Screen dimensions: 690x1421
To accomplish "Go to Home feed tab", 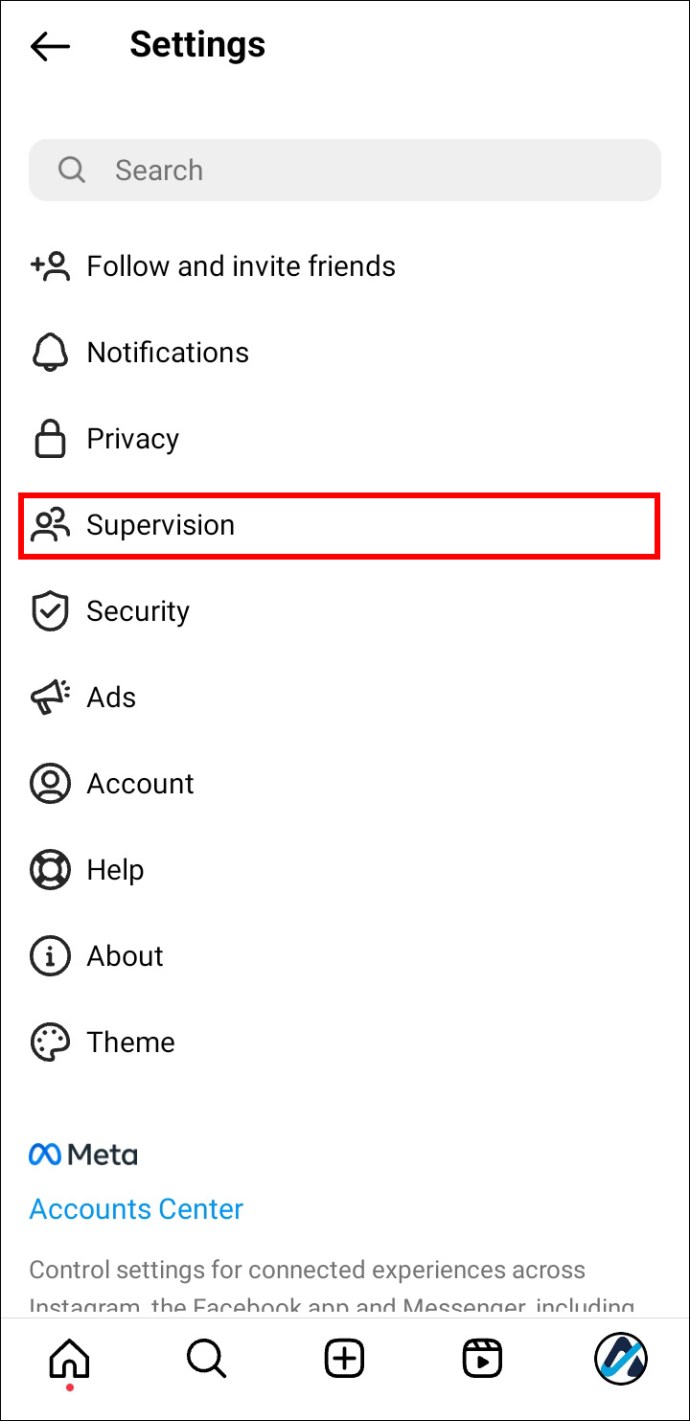I will [x=69, y=1359].
